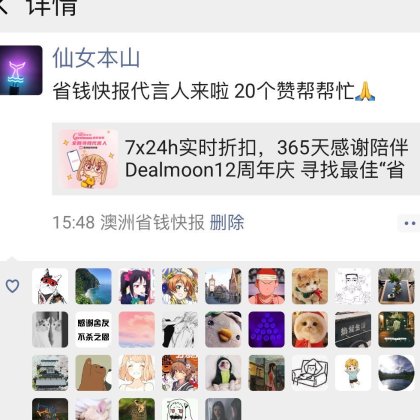
Task: Open the cat with sunglasses liker avatar
Action: (50, 286)
